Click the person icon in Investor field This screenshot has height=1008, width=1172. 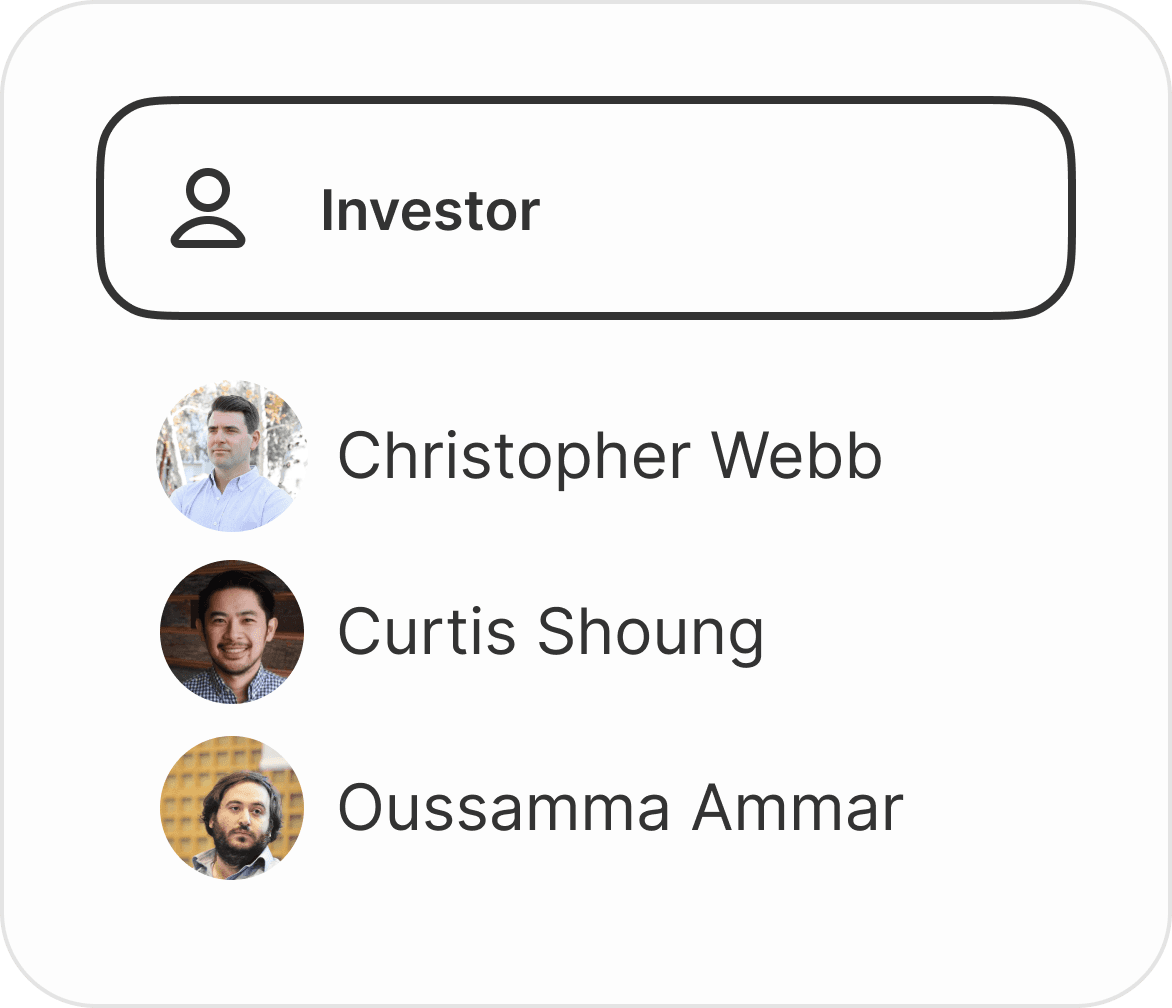coord(208,210)
